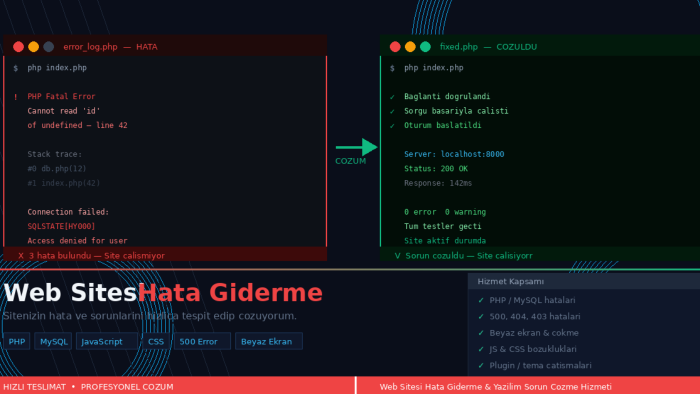This screenshot has height=394, width=700.
Task: Click the 500, 404, 403 hatalari text
Action: pos(535,316)
